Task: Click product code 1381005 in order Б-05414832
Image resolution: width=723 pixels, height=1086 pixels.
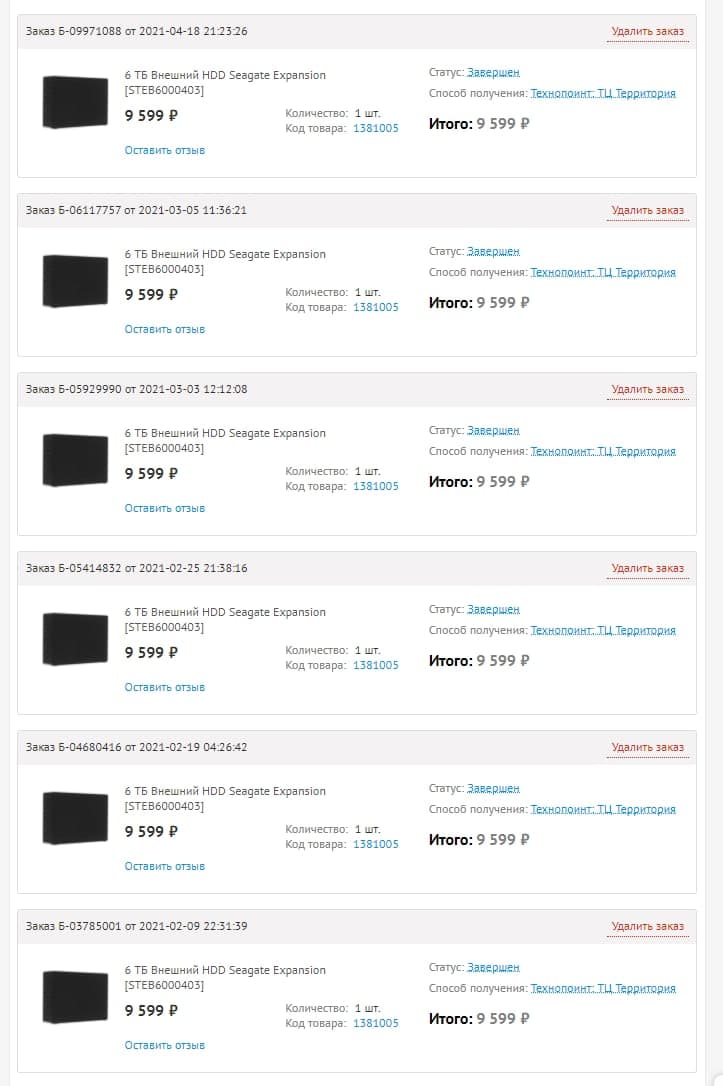Action: point(375,665)
